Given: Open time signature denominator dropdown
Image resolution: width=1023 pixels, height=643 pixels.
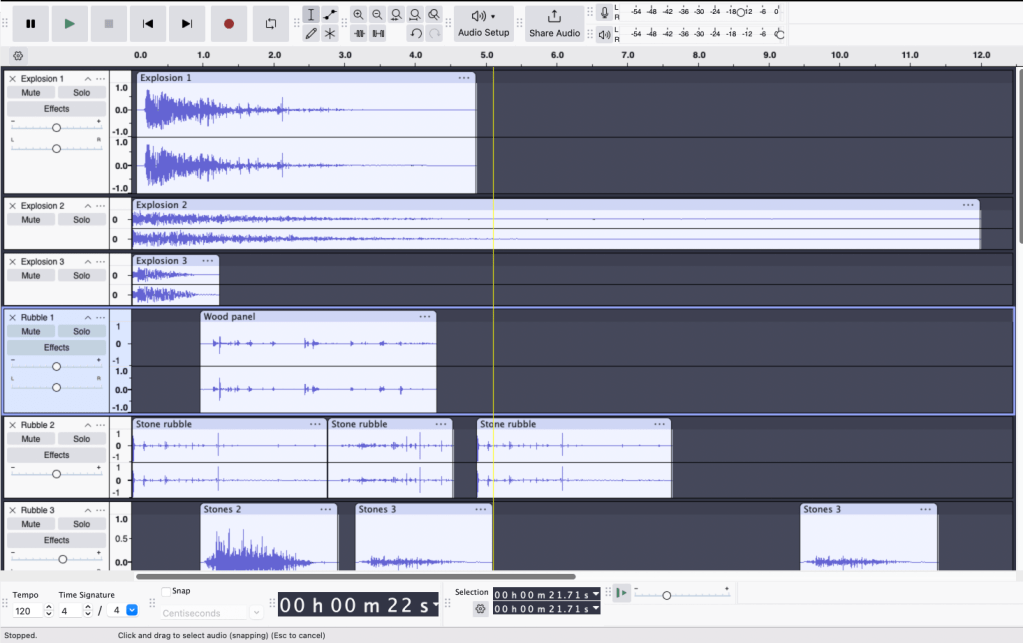Looking at the screenshot, I should pyautogui.click(x=132, y=610).
